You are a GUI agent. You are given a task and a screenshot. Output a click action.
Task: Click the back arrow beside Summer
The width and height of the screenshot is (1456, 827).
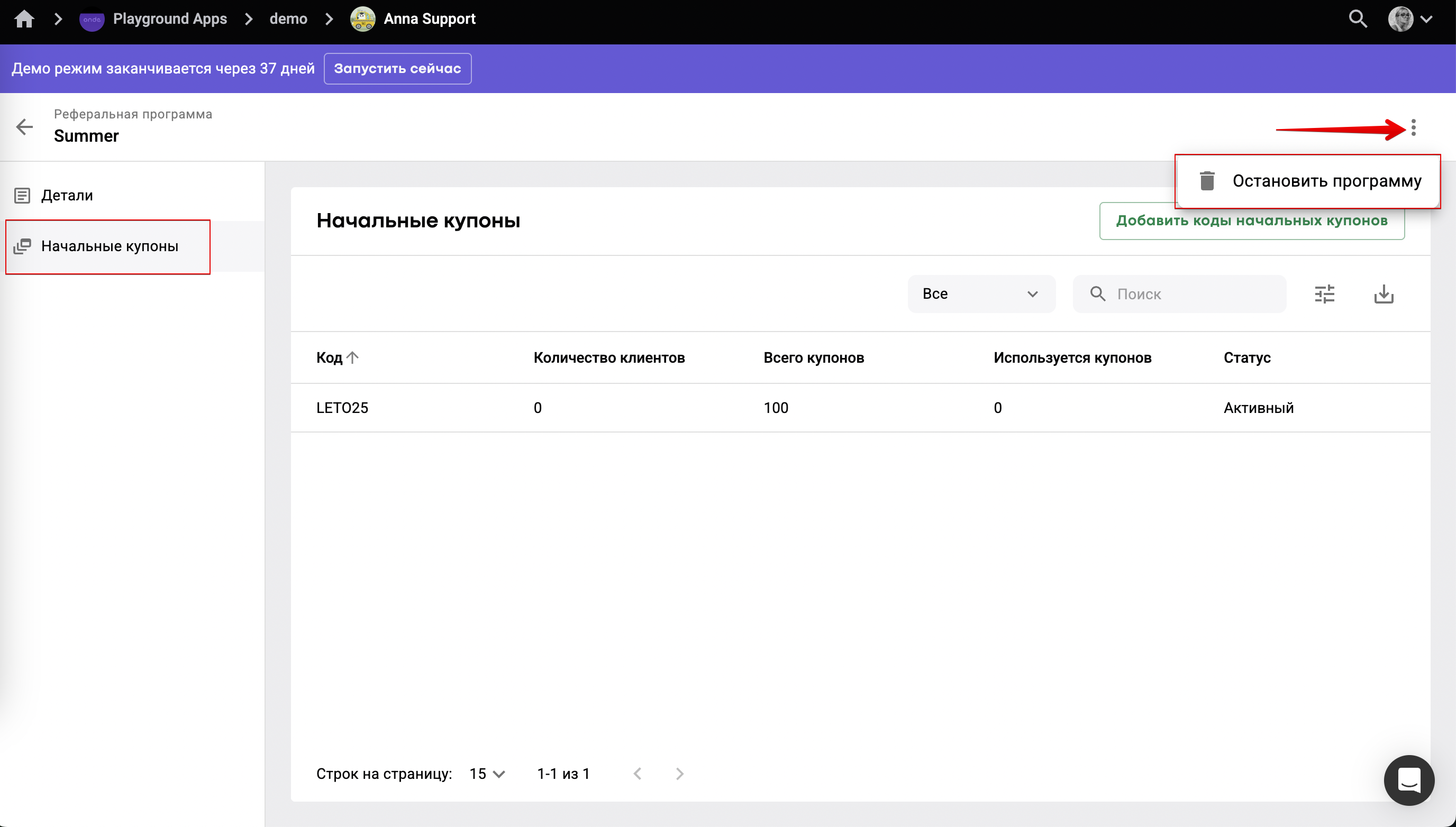[24, 127]
